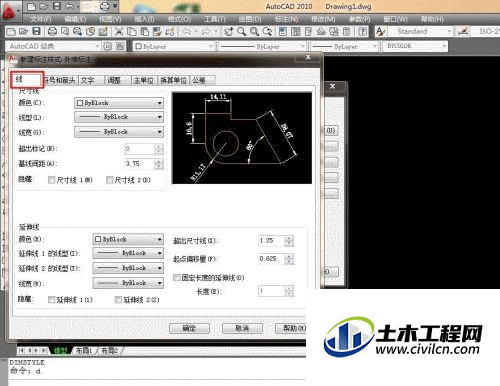This screenshot has height=386, width=500.
Task: Switch to the 主单位 tab
Action: click(x=144, y=80)
